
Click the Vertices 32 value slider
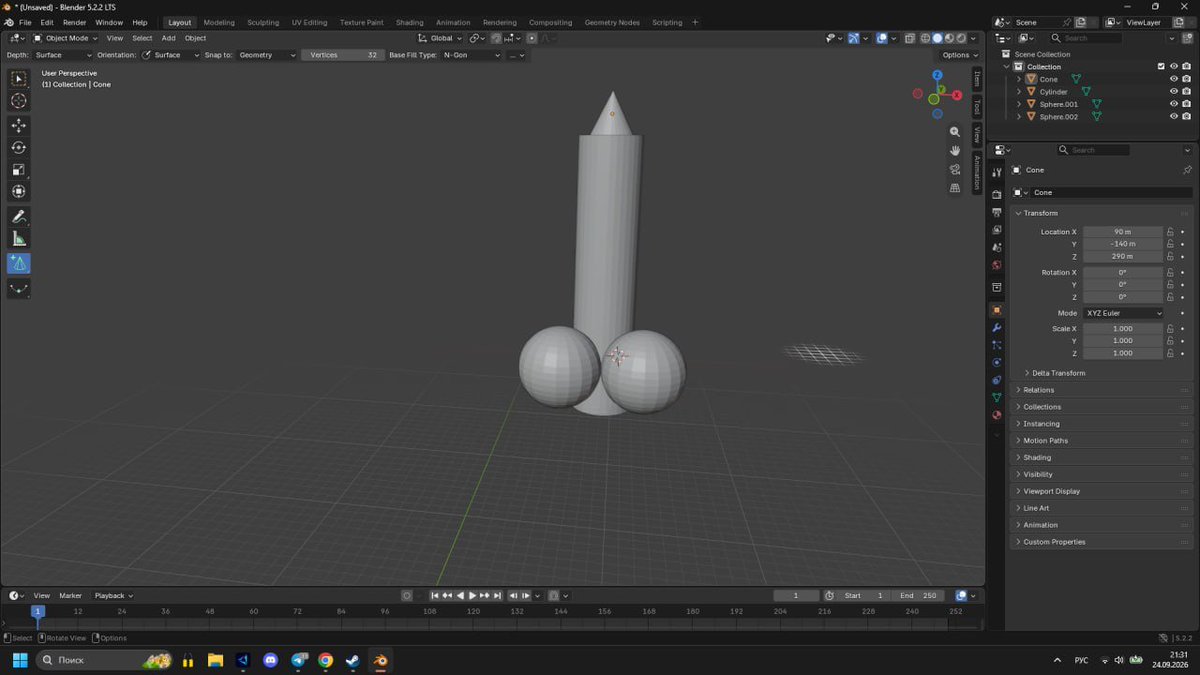click(342, 55)
